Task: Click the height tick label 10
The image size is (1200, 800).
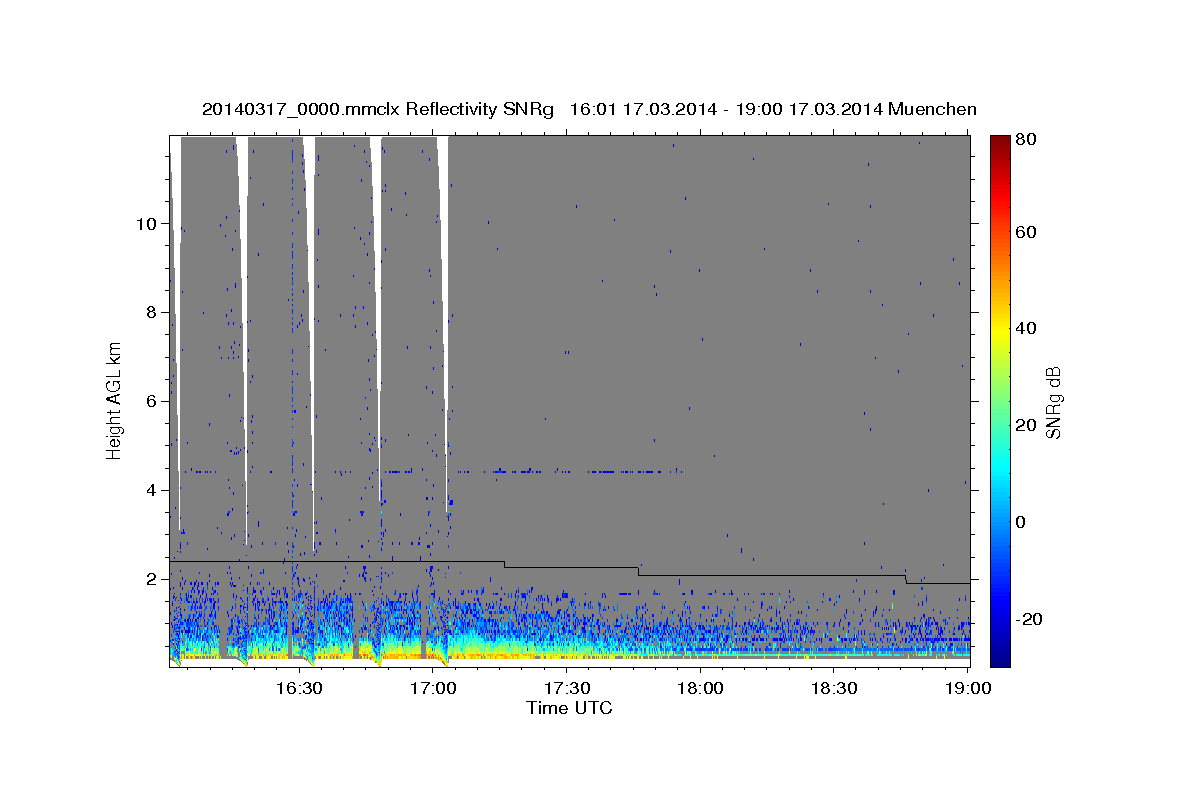Action: [147, 223]
